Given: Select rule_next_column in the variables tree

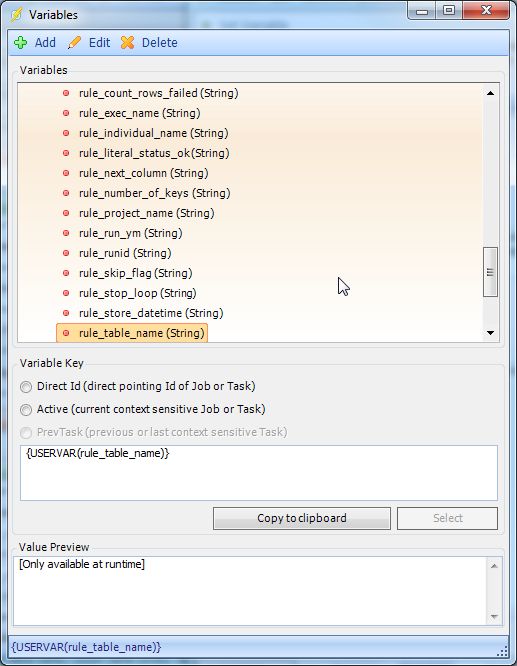Looking at the screenshot, I should 144,173.
